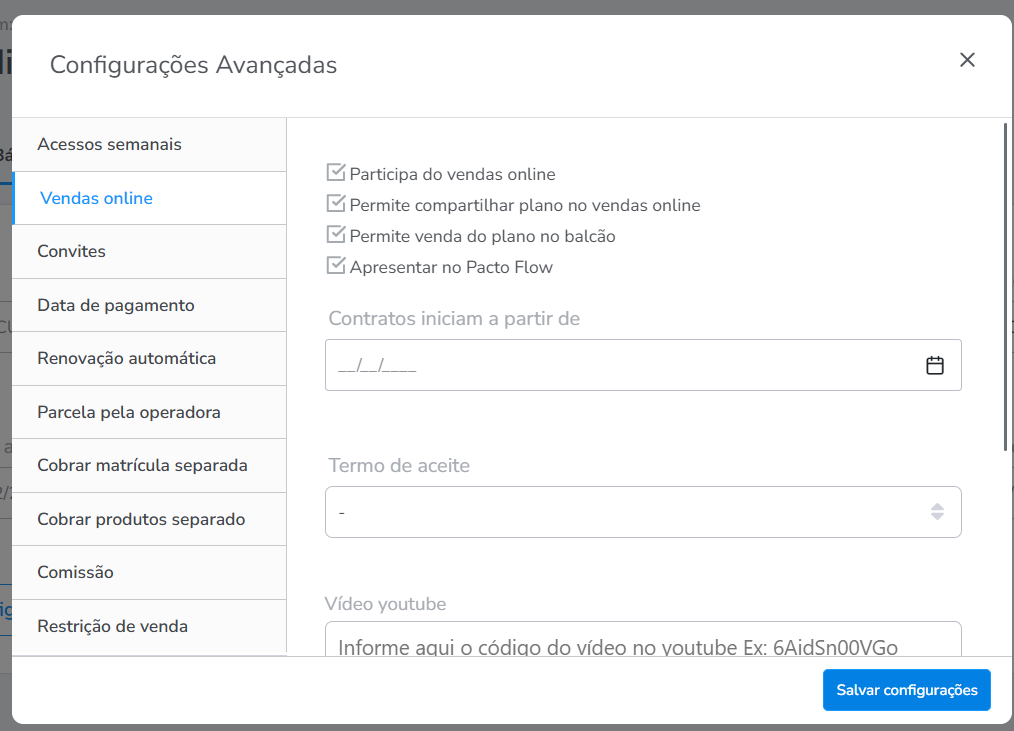1014x731 pixels.
Task: Click Salvar configurações button
Action: pos(906,690)
